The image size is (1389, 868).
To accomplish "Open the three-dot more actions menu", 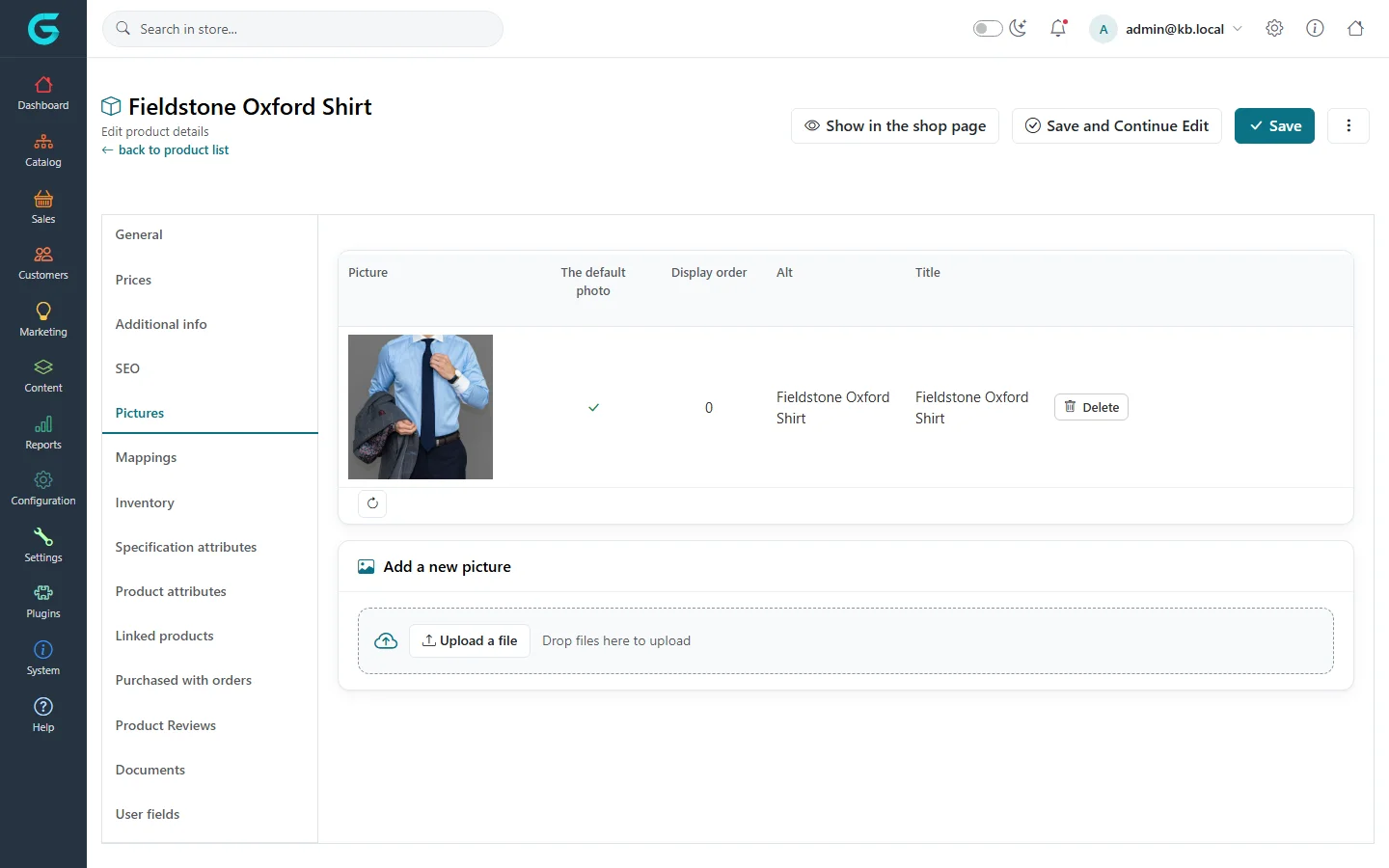I will [1348, 125].
